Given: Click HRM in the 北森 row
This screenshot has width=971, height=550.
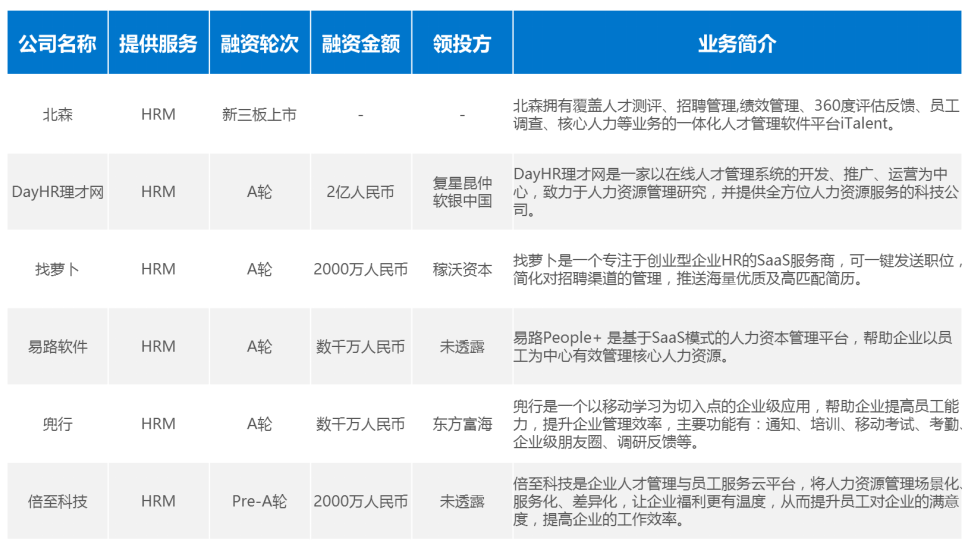Looking at the screenshot, I should [x=159, y=115].
